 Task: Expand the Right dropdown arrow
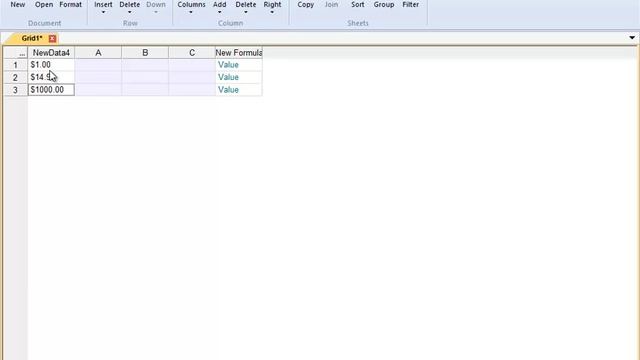coord(272,12)
